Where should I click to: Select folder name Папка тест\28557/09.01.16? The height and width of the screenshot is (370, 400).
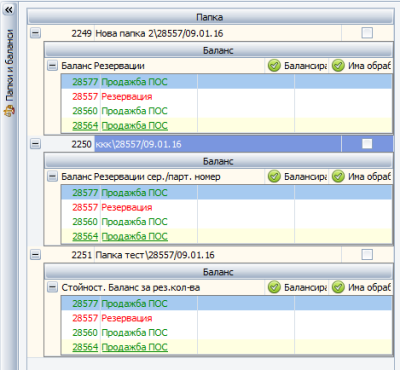155,255
